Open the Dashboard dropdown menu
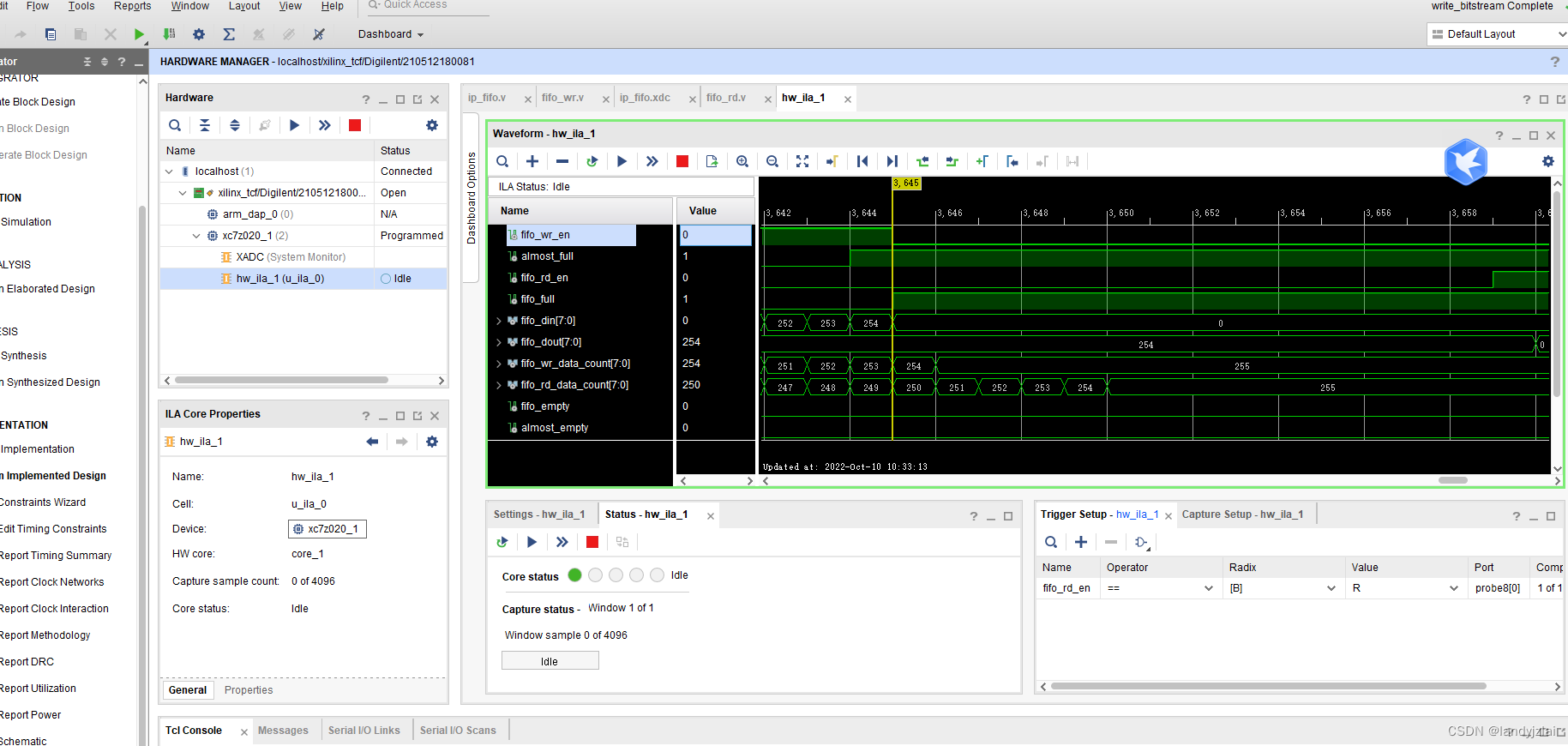The width and height of the screenshot is (1568, 746). [x=391, y=34]
